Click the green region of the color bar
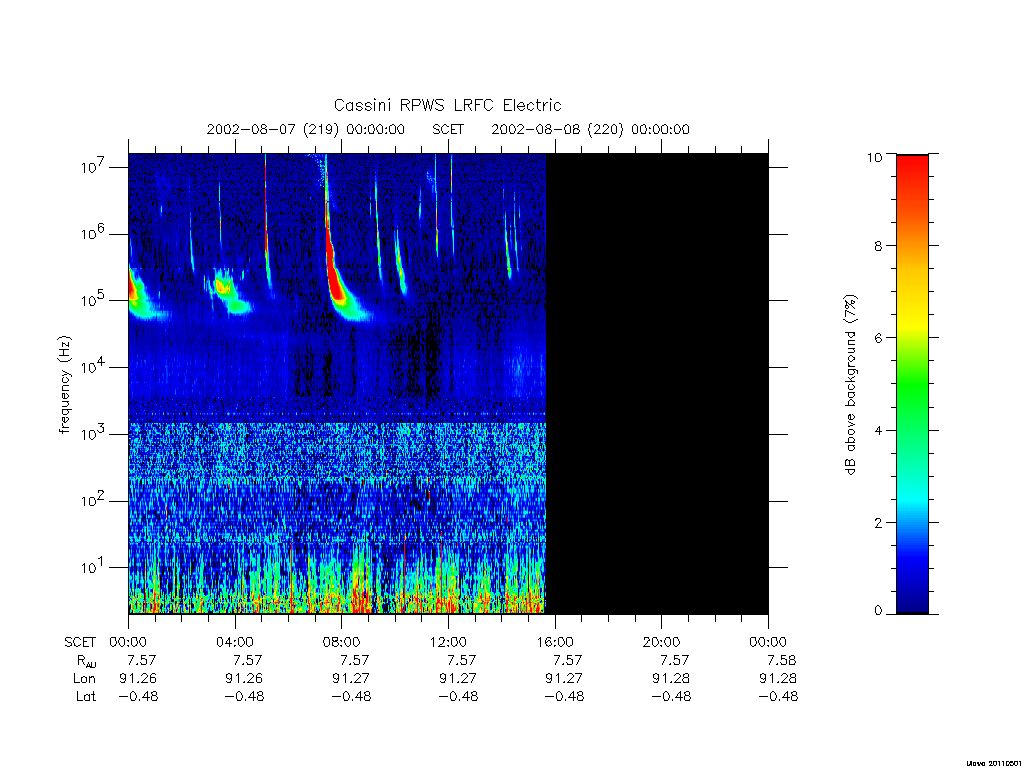1024x768 pixels. coord(912,385)
